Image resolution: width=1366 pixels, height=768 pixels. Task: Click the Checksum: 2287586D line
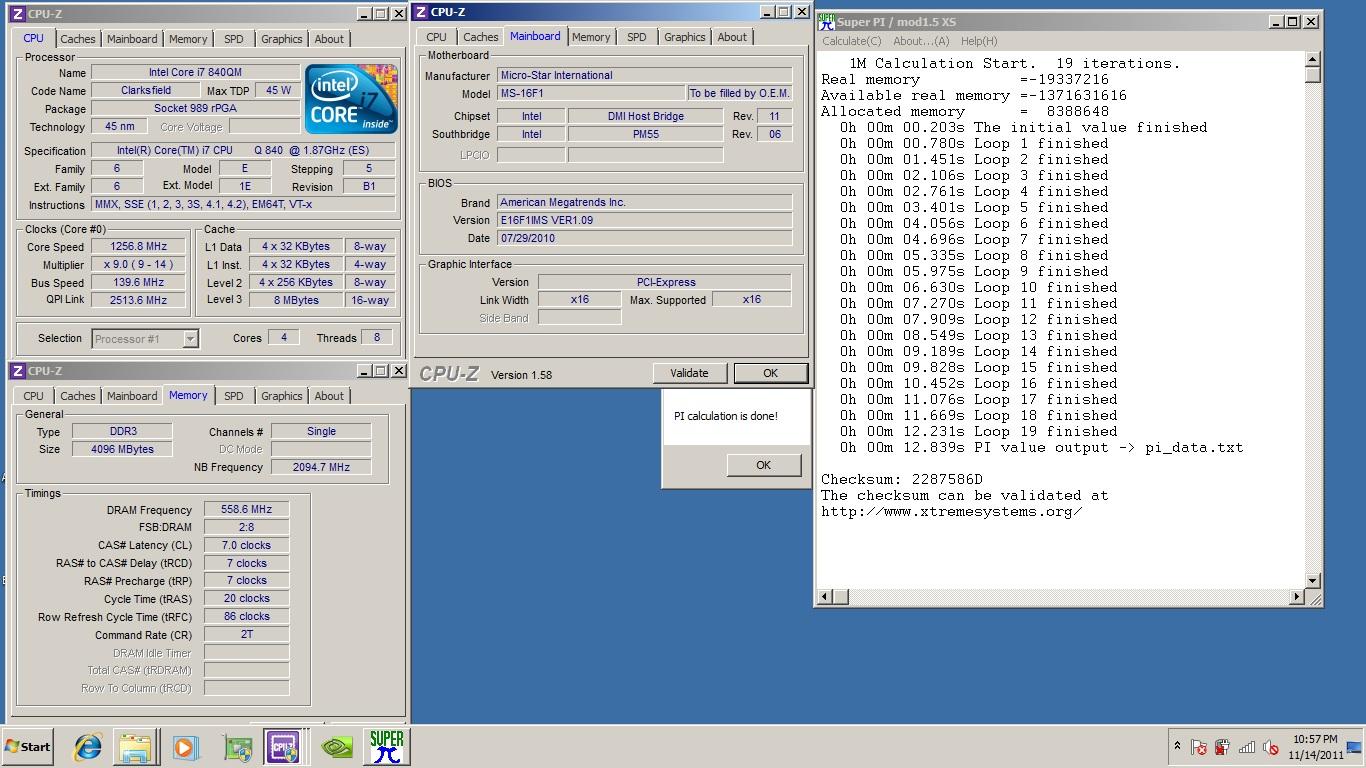[x=902, y=480]
